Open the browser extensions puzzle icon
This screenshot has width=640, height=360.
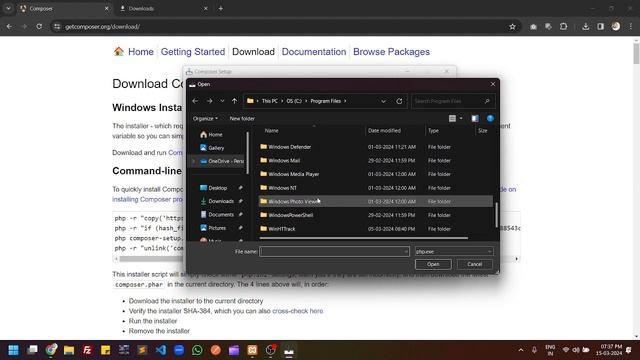pos(564,27)
